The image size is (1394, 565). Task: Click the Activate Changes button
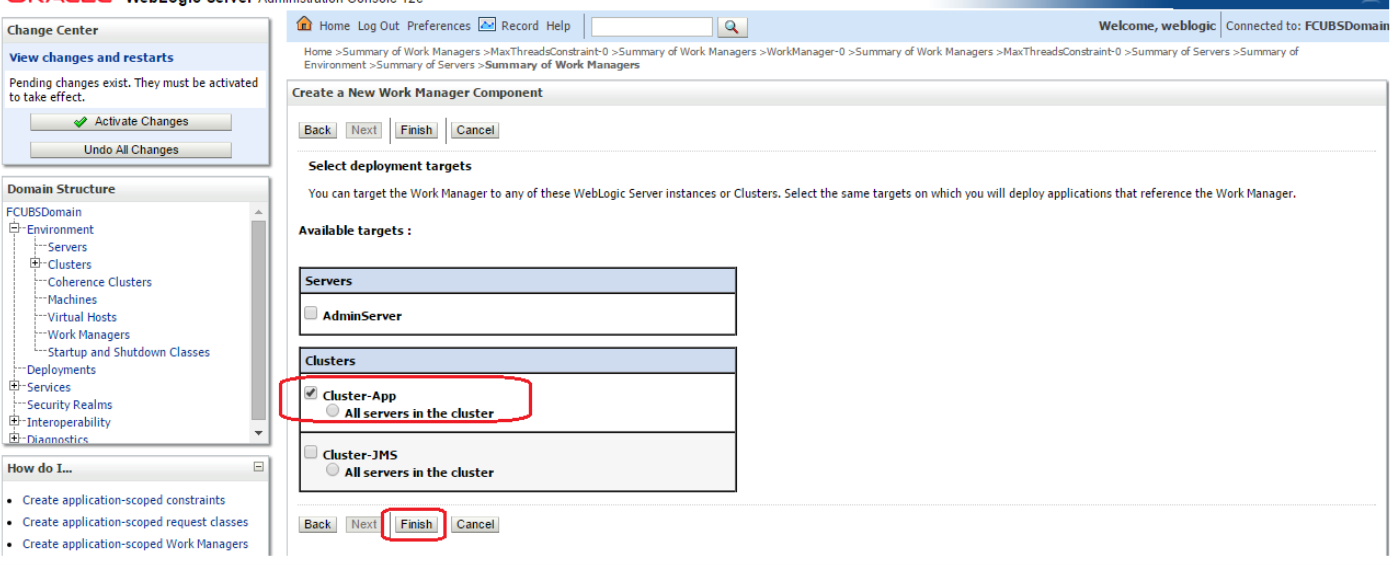tap(131, 122)
